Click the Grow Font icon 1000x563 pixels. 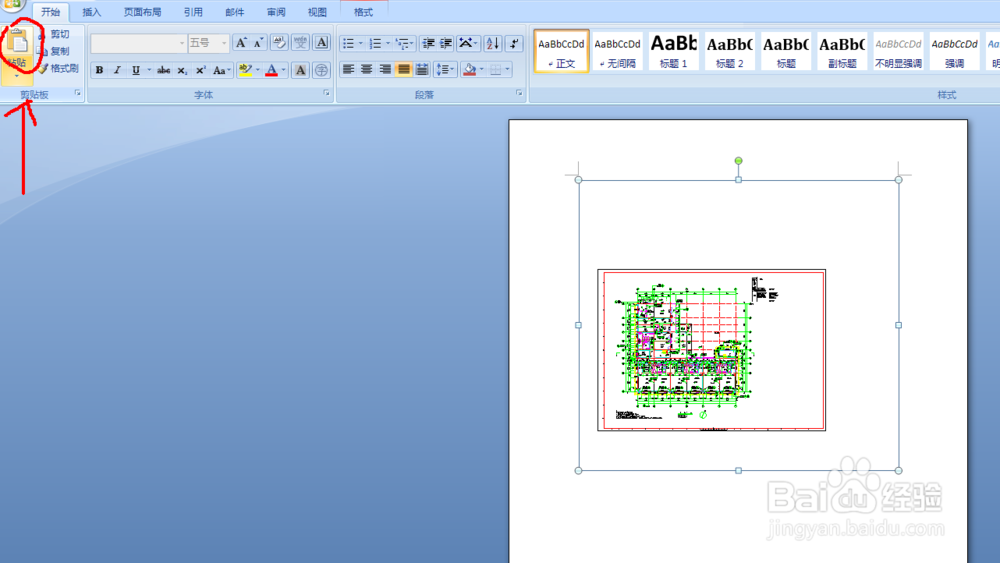[x=240, y=43]
